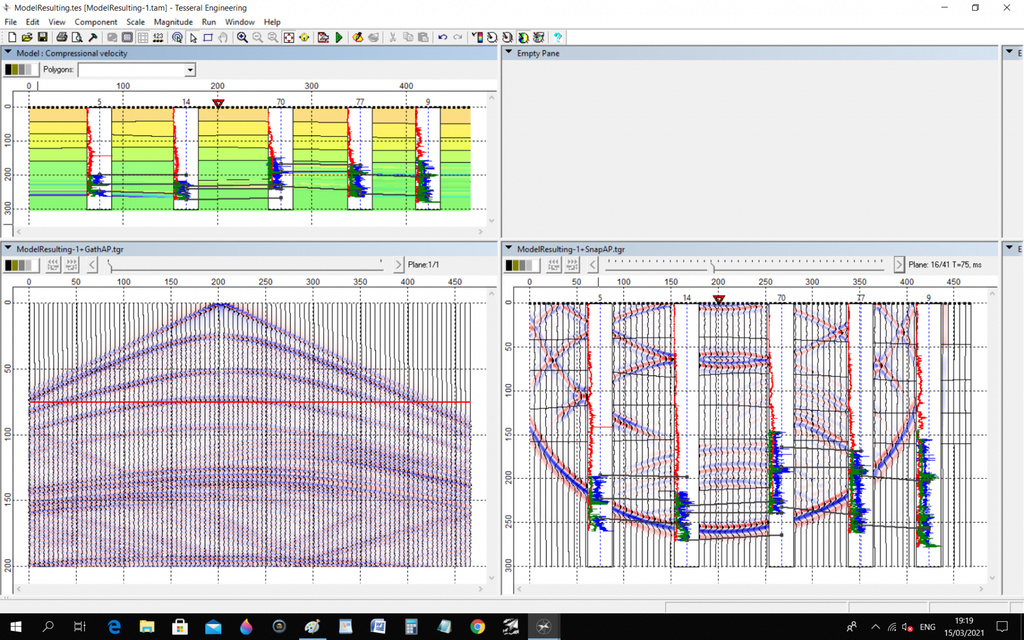Select the arrow pointer tool
This screenshot has width=1024, height=640.
click(x=194, y=37)
